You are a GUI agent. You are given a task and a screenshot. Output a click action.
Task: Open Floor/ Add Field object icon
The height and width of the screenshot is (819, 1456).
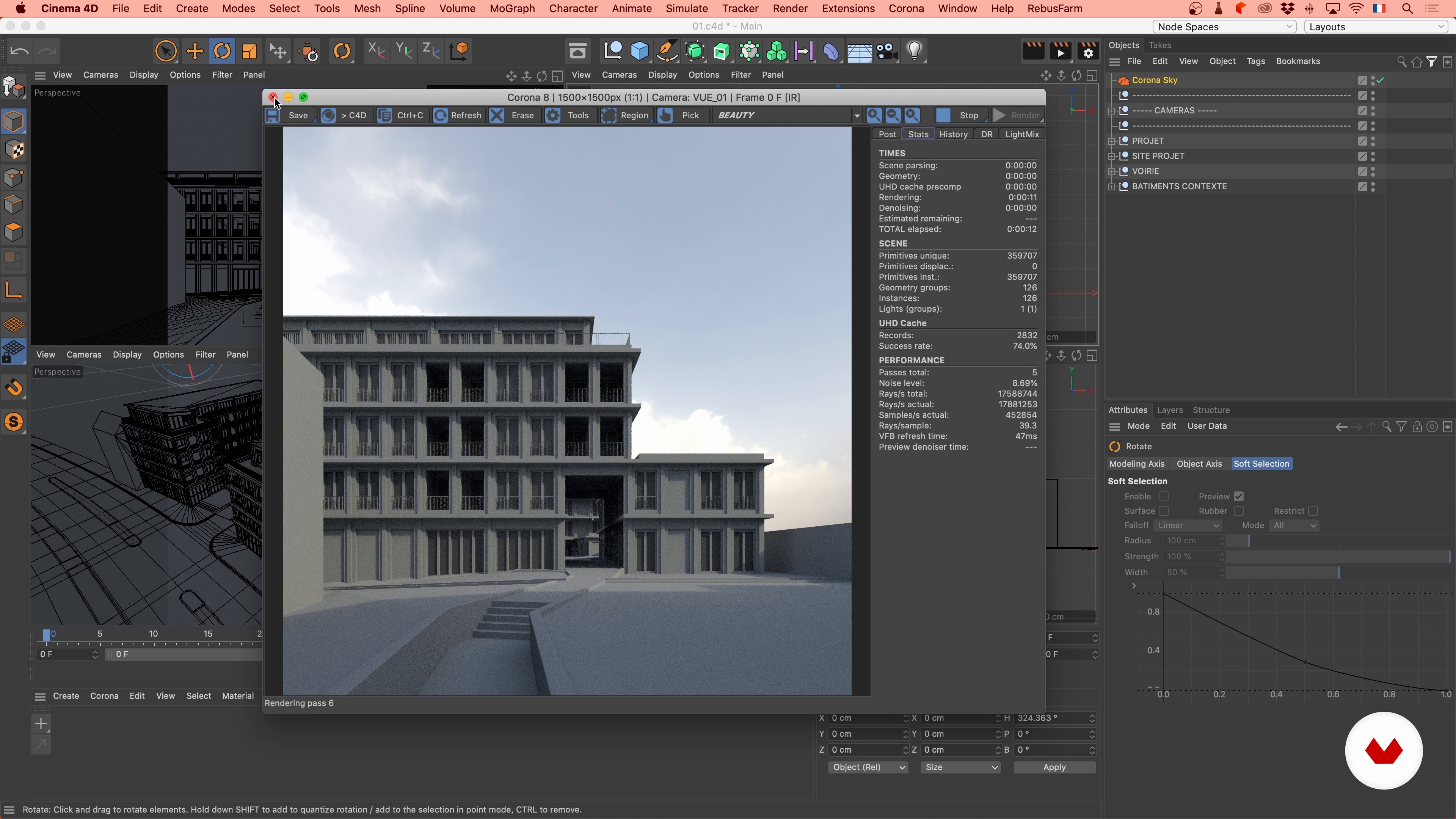coord(859,52)
